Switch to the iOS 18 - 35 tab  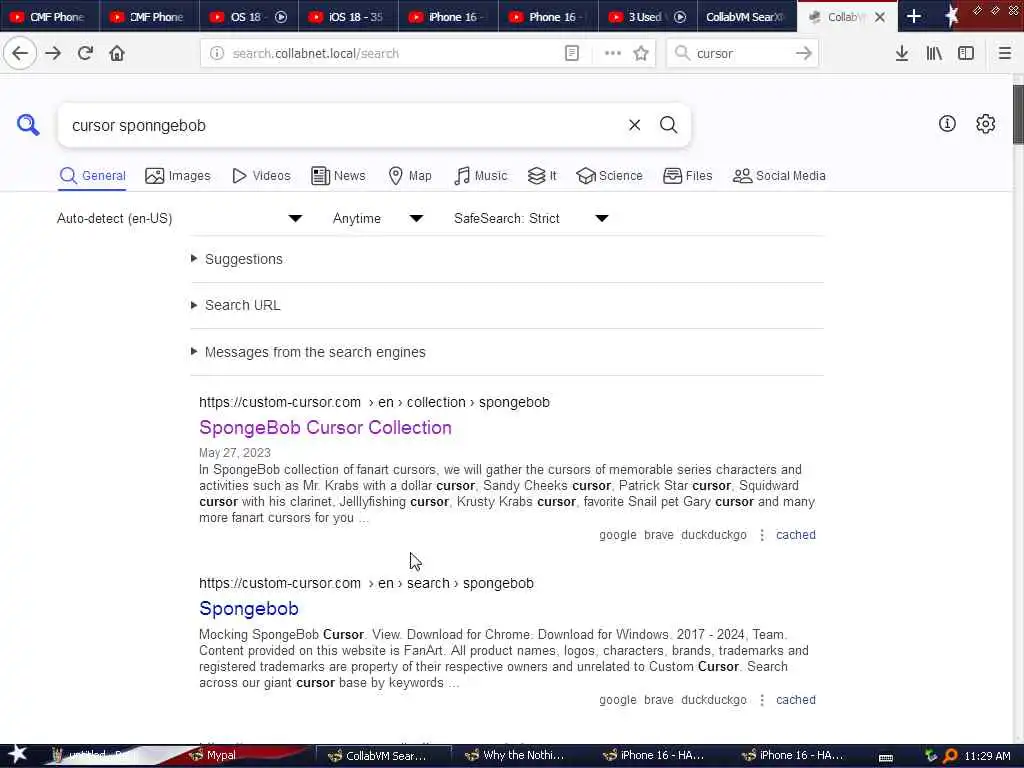click(x=348, y=16)
